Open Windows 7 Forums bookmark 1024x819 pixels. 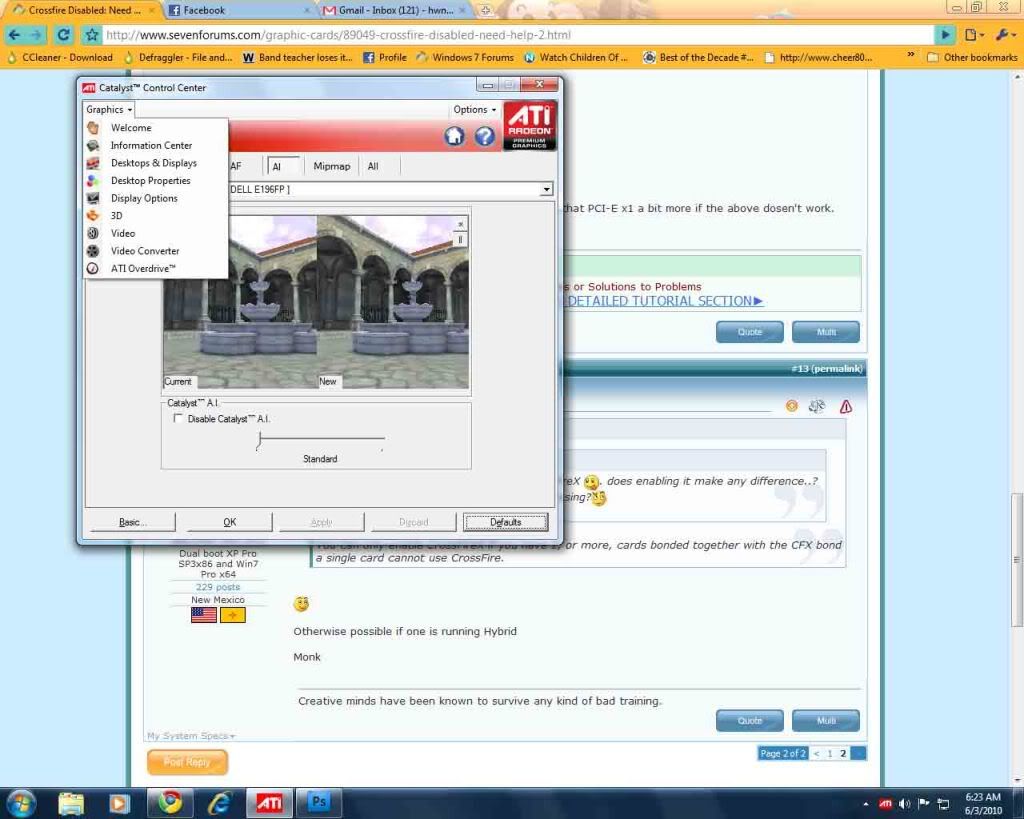(x=466, y=57)
